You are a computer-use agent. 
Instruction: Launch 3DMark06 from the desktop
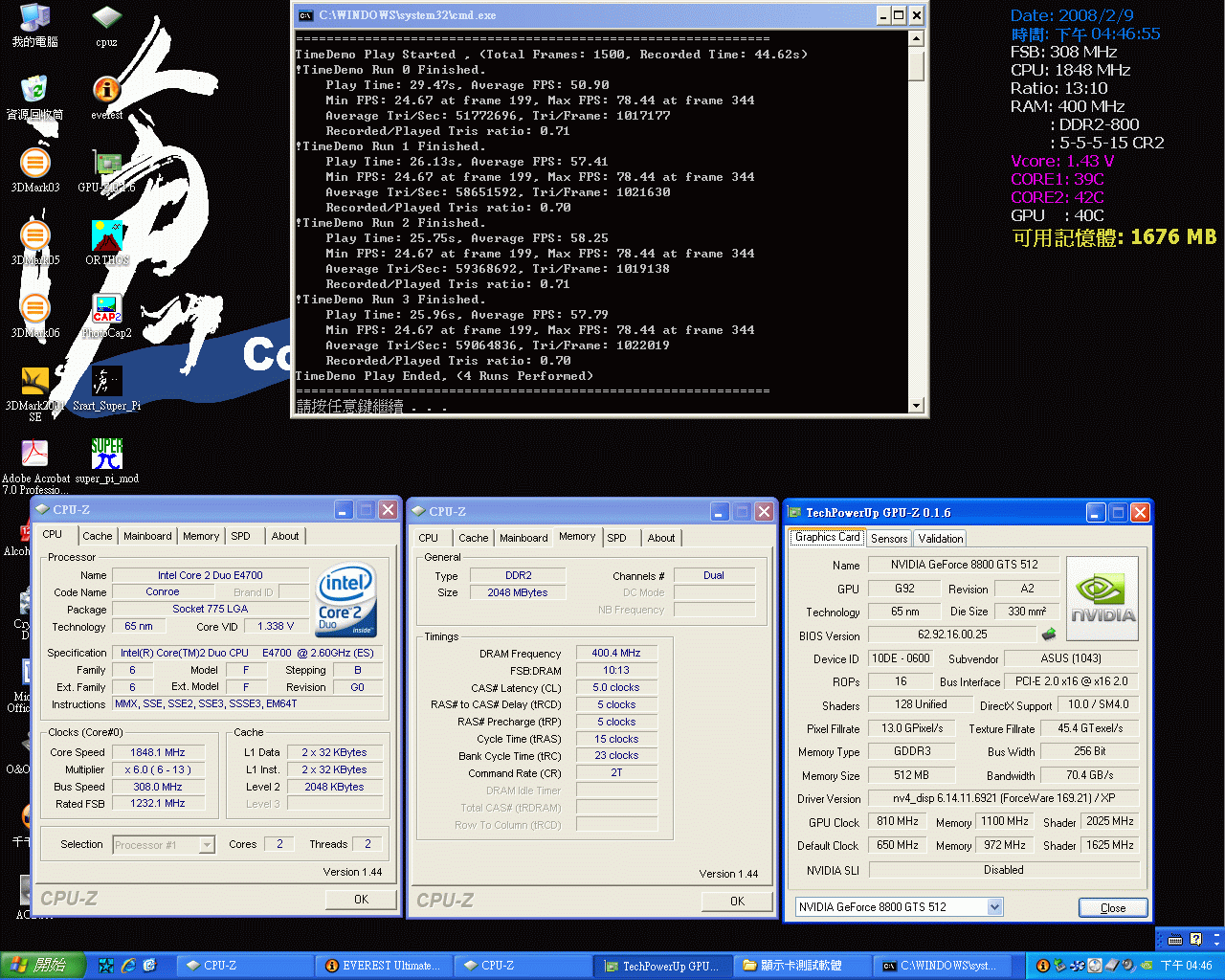pos(34,310)
